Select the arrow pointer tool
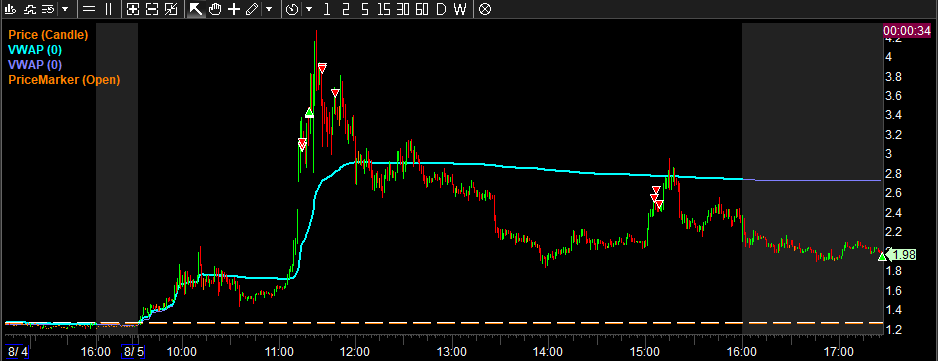Screen dimensions: 938x361 (x=196, y=9)
